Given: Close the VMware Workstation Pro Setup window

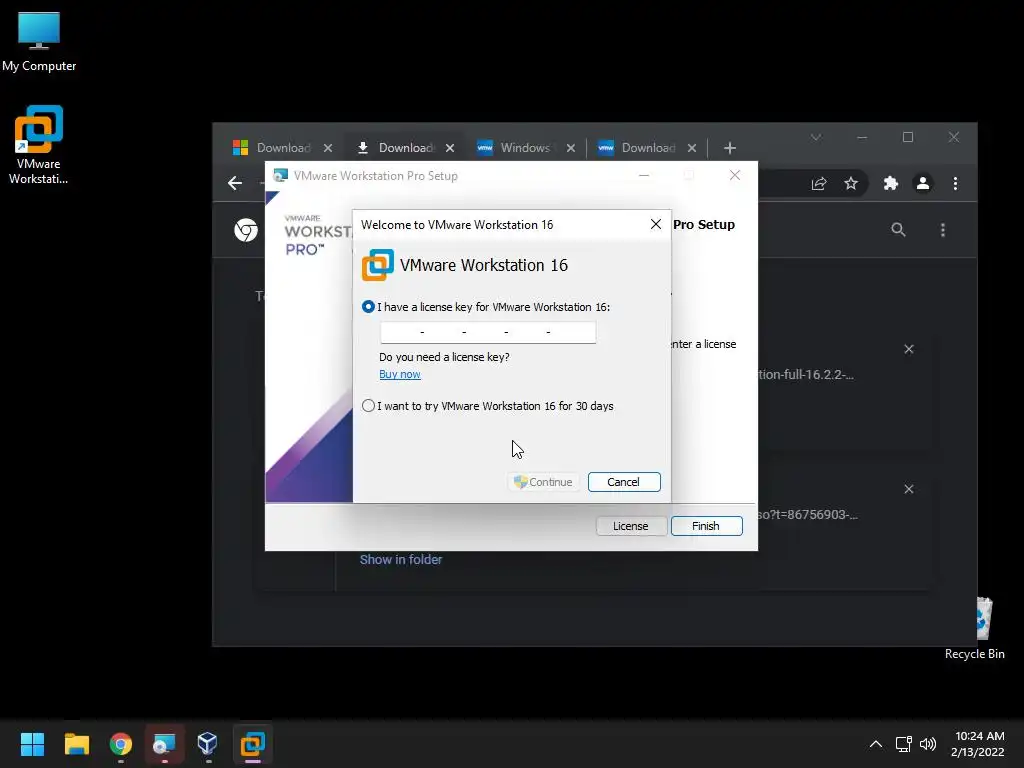Looking at the screenshot, I should (735, 175).
